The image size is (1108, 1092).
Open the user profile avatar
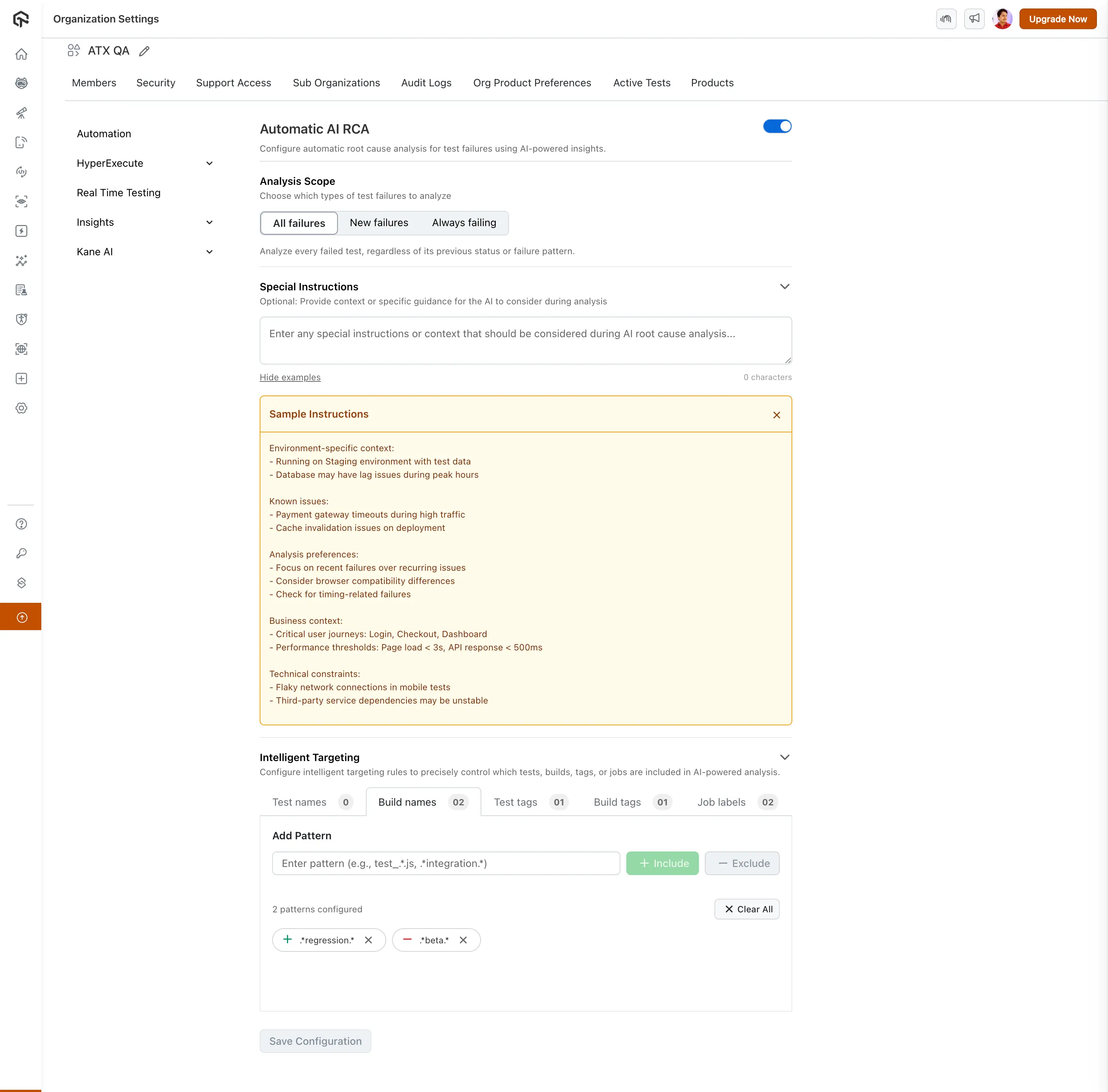pos(1002,19)
